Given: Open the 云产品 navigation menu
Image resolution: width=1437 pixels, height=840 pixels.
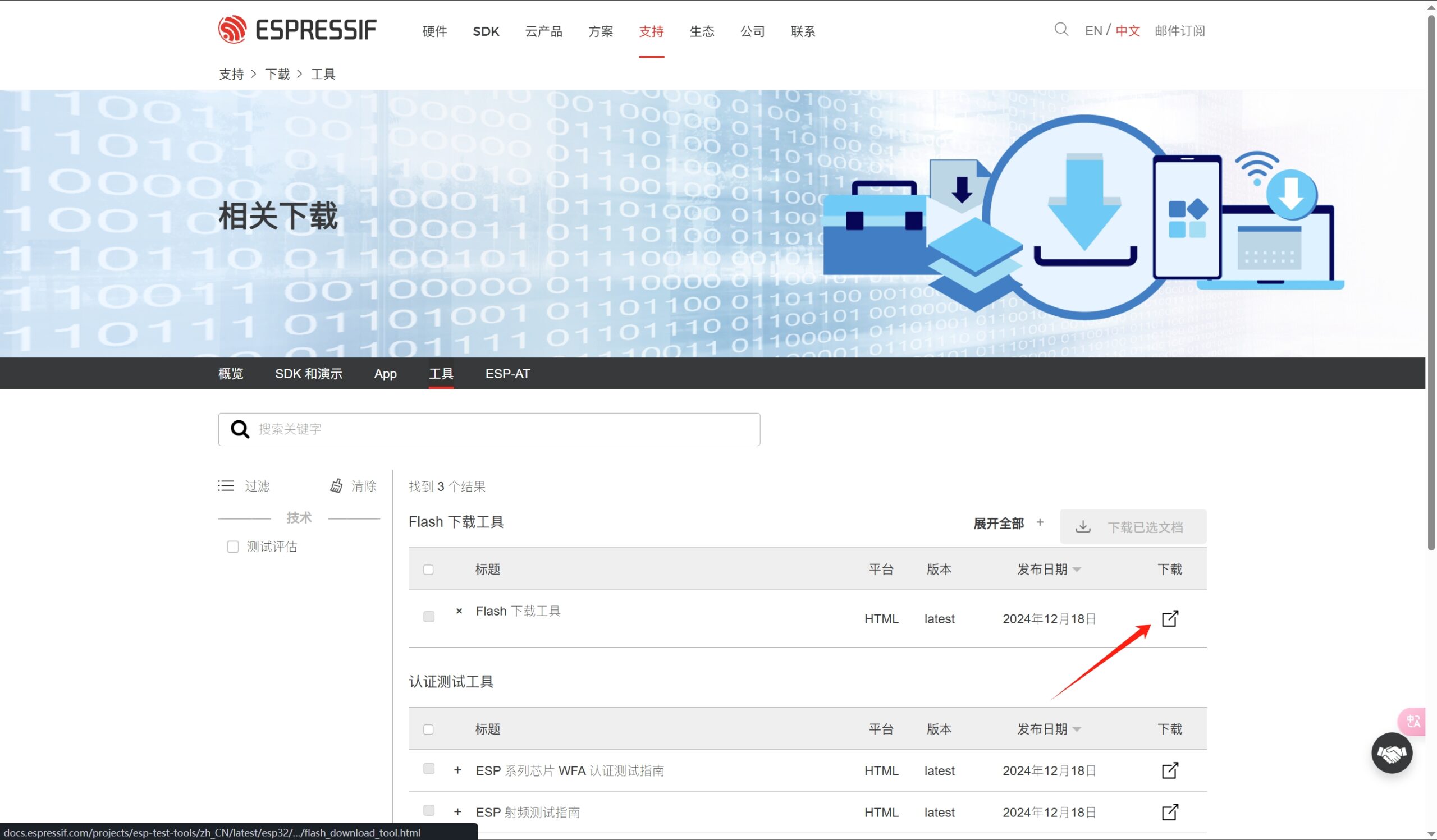Looking at the screenshot, I should [543, 31].
